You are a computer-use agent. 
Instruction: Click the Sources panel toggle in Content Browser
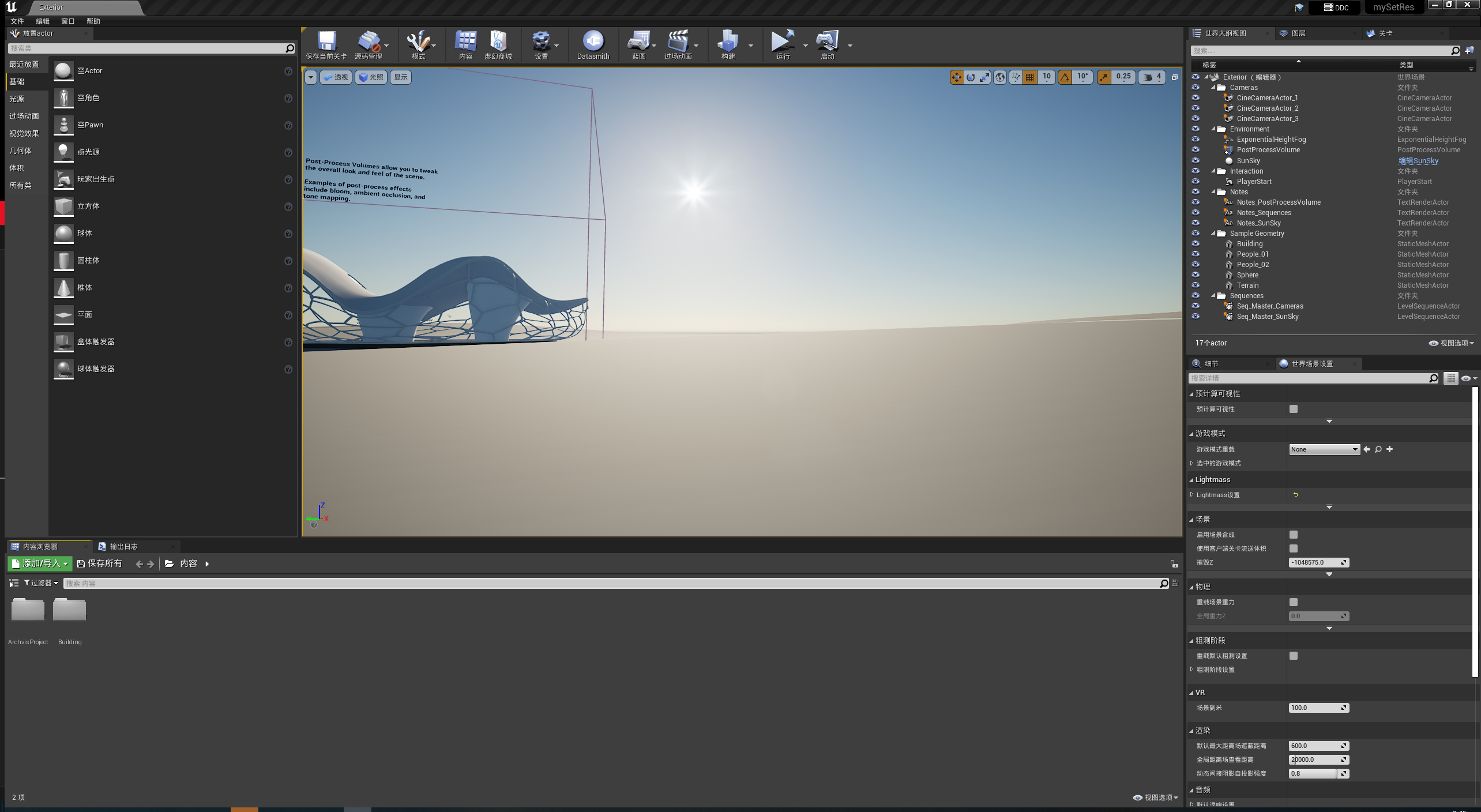[x=14, y=583]
